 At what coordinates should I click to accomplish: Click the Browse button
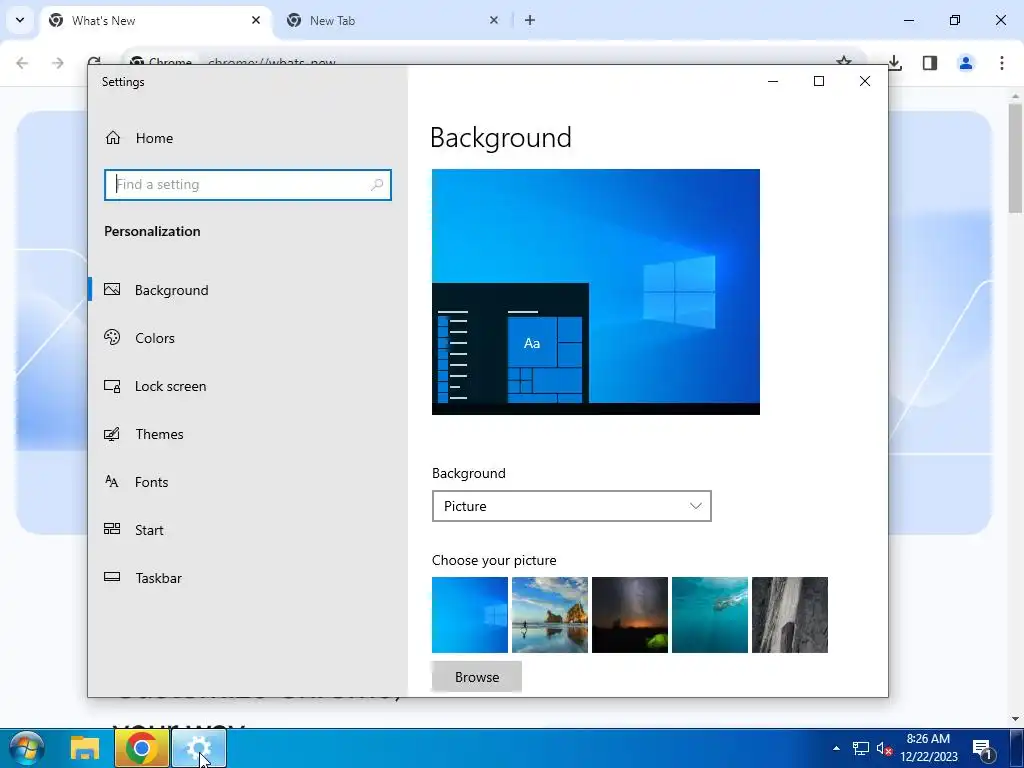click(x=477, y=677)
